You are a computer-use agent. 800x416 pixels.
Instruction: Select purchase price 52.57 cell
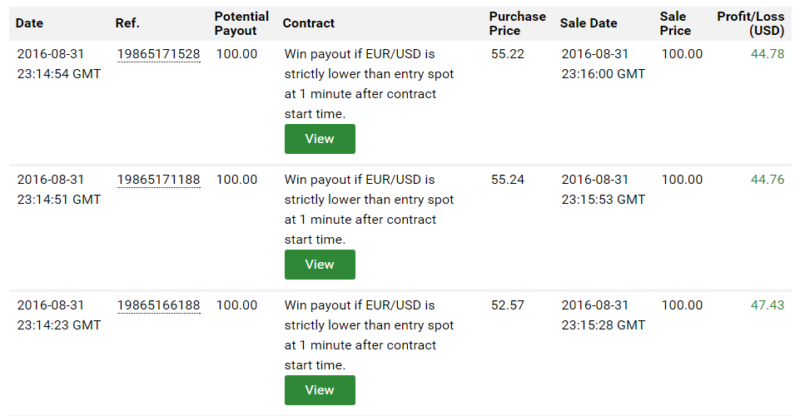pos(508,305)
